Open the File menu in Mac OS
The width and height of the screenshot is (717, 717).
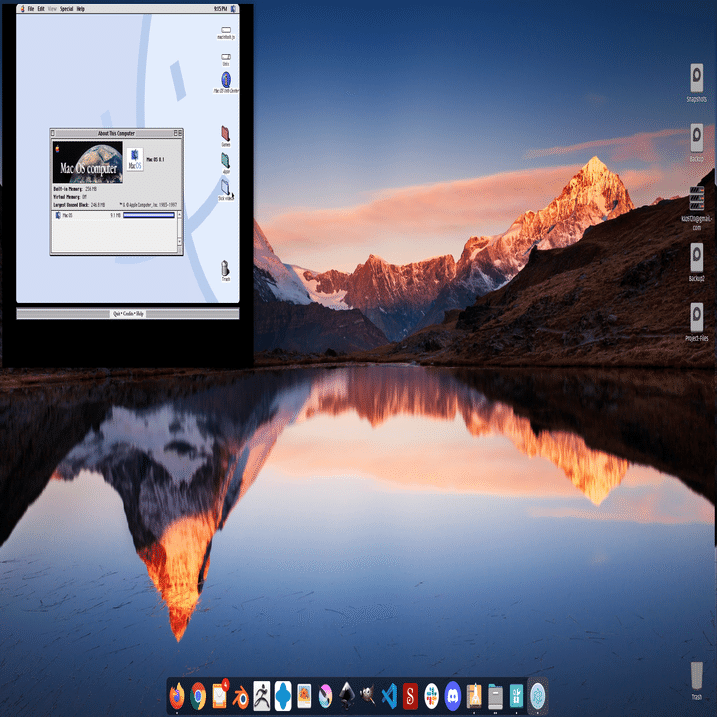[x=31, y=9]
